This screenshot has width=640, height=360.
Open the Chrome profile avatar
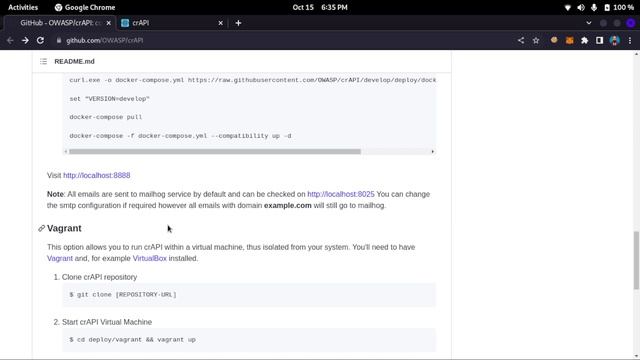pos(614,40)
